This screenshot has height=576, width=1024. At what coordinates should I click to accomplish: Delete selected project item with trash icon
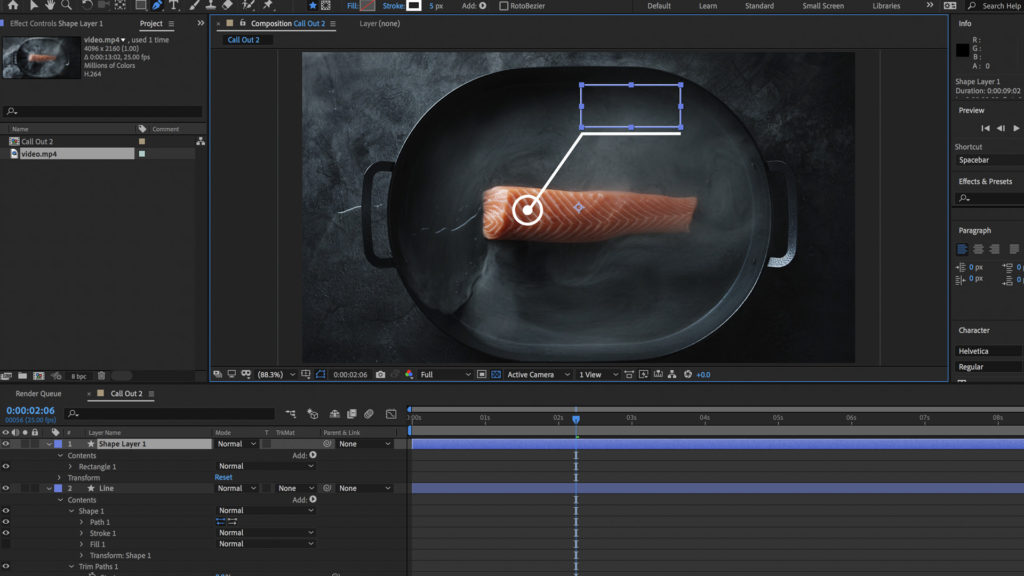(101, 376)
